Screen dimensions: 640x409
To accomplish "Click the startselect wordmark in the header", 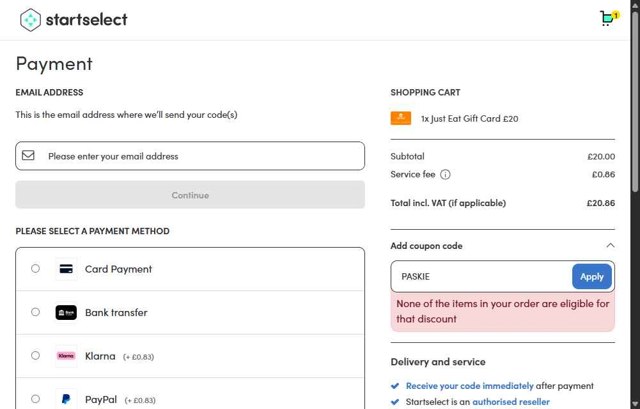I will pyautogui.click(x=87, y=20).
